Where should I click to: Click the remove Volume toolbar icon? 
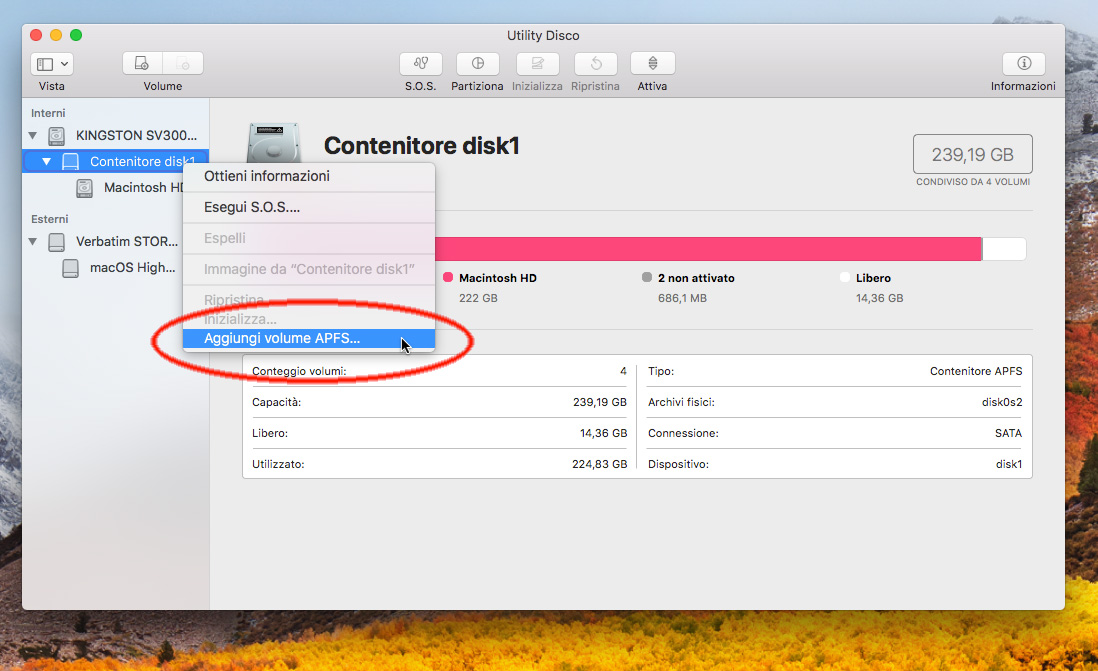(x=183, y=63)
